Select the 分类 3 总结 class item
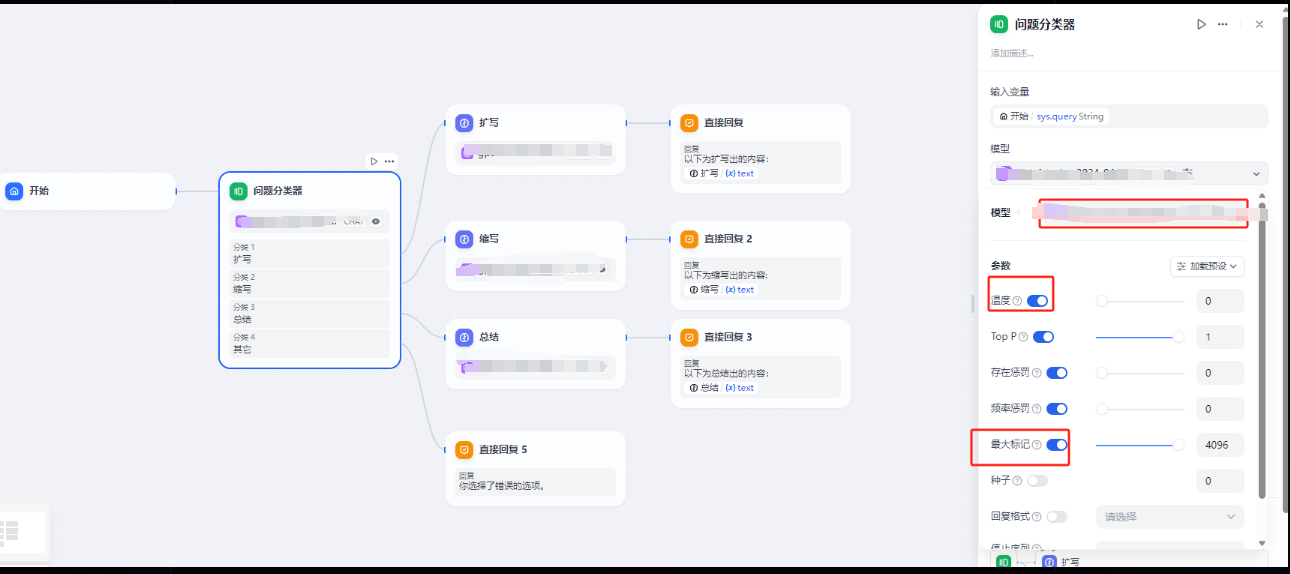 (309, 314)
